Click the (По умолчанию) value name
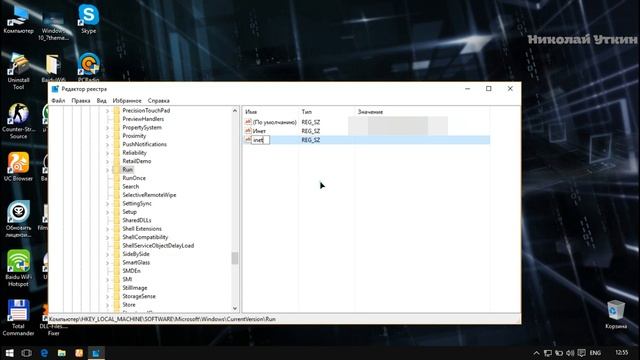 [x=274, y=122]
